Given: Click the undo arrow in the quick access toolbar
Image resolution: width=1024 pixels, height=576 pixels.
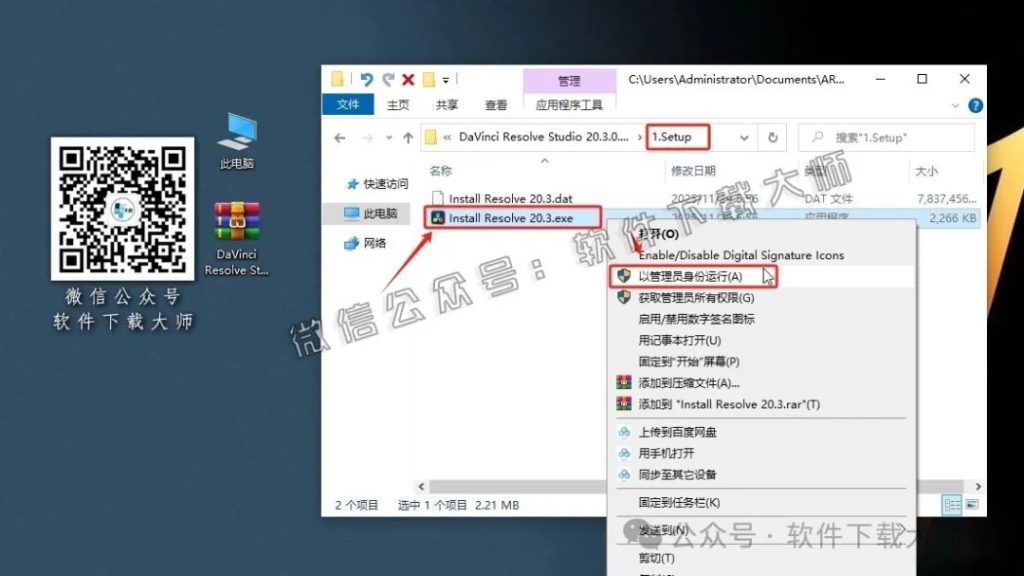Looking at the screenshot, I should [x=367, y=80].
